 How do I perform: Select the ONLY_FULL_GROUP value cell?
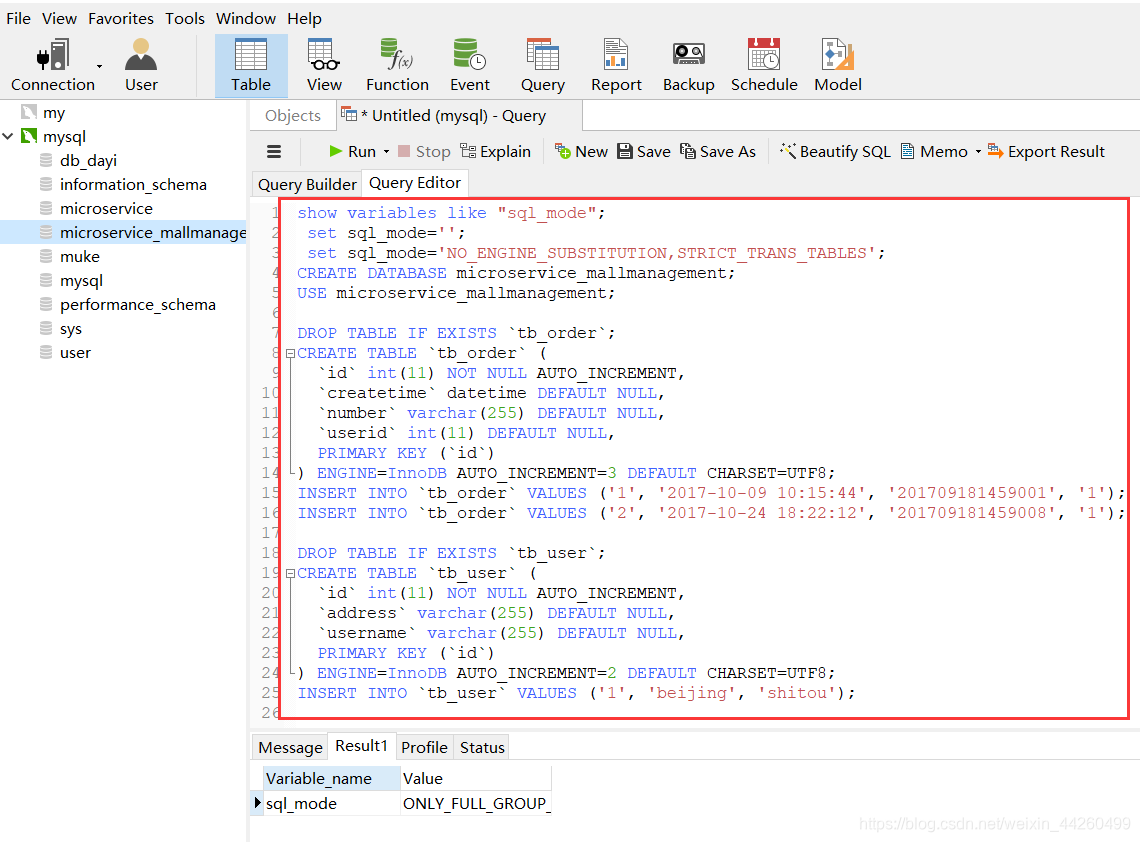pos(475,803)
